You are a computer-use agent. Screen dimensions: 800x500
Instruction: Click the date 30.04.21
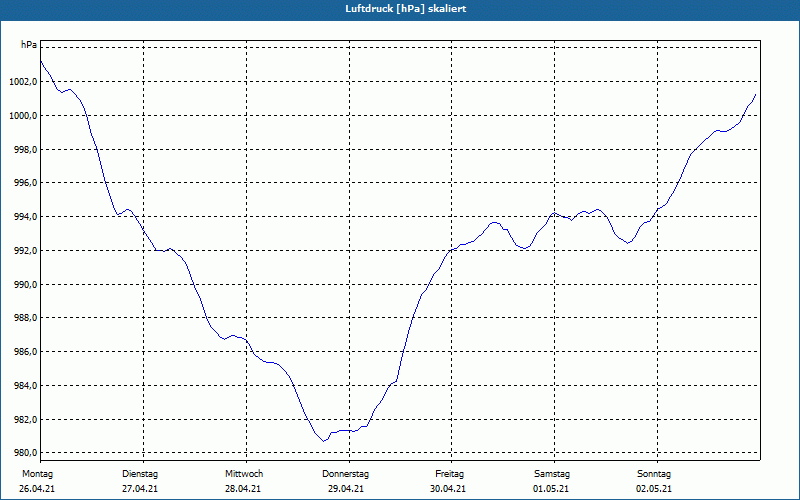click(448, 489)
